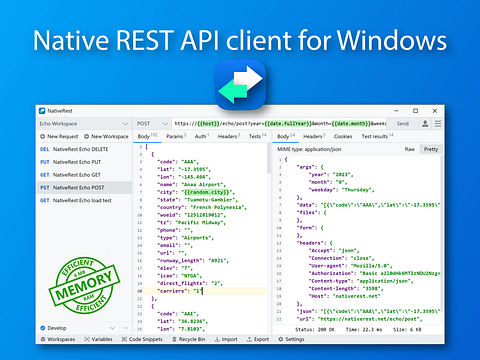Click the Send button
Viewport: 480px width, 360px height.
(x=403, y=124)
